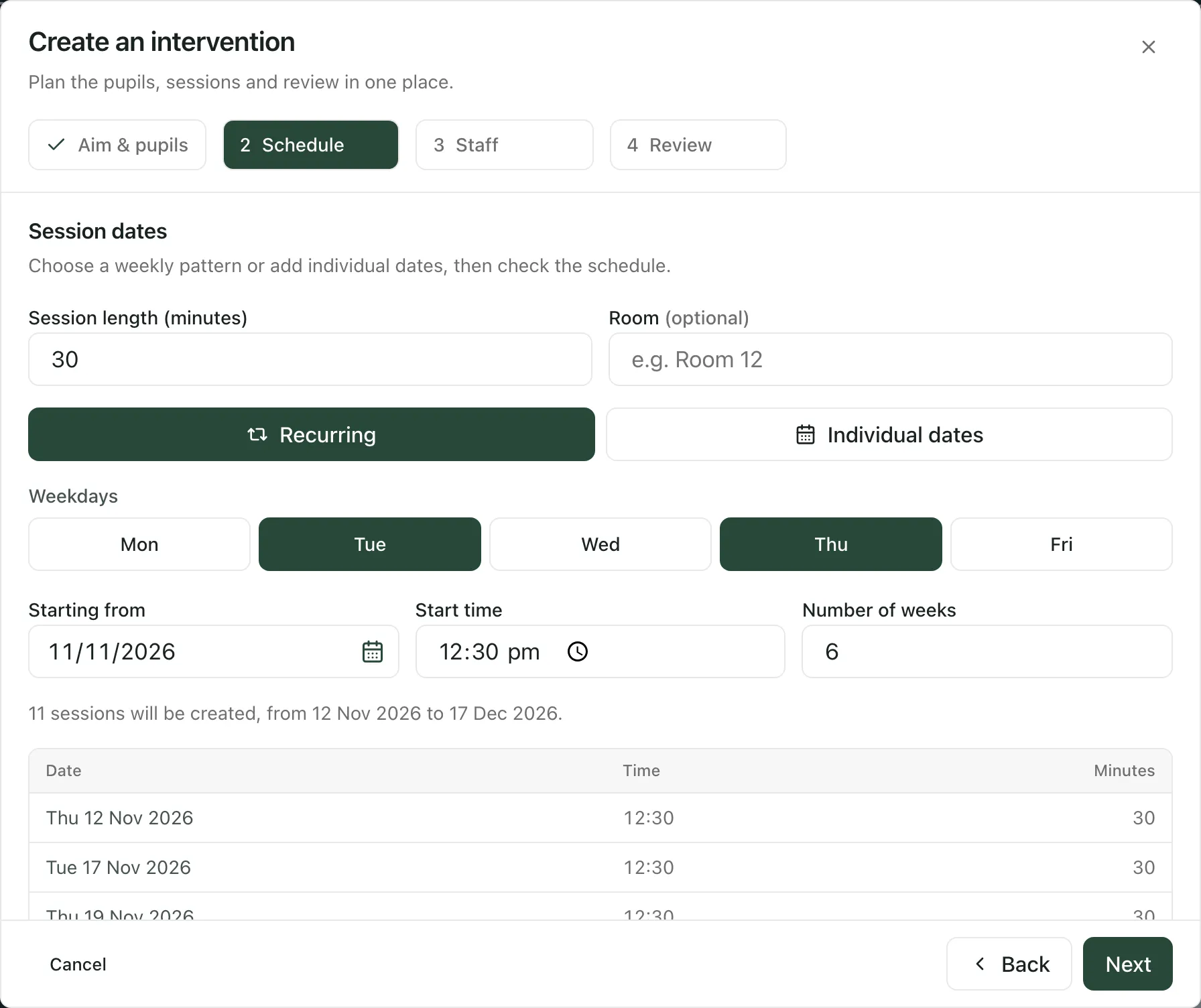Image resolution: width=1201 pixels, height=1008 pixels.
Task: Deselect the Tue weekday
Action: (x=370, y=544)
